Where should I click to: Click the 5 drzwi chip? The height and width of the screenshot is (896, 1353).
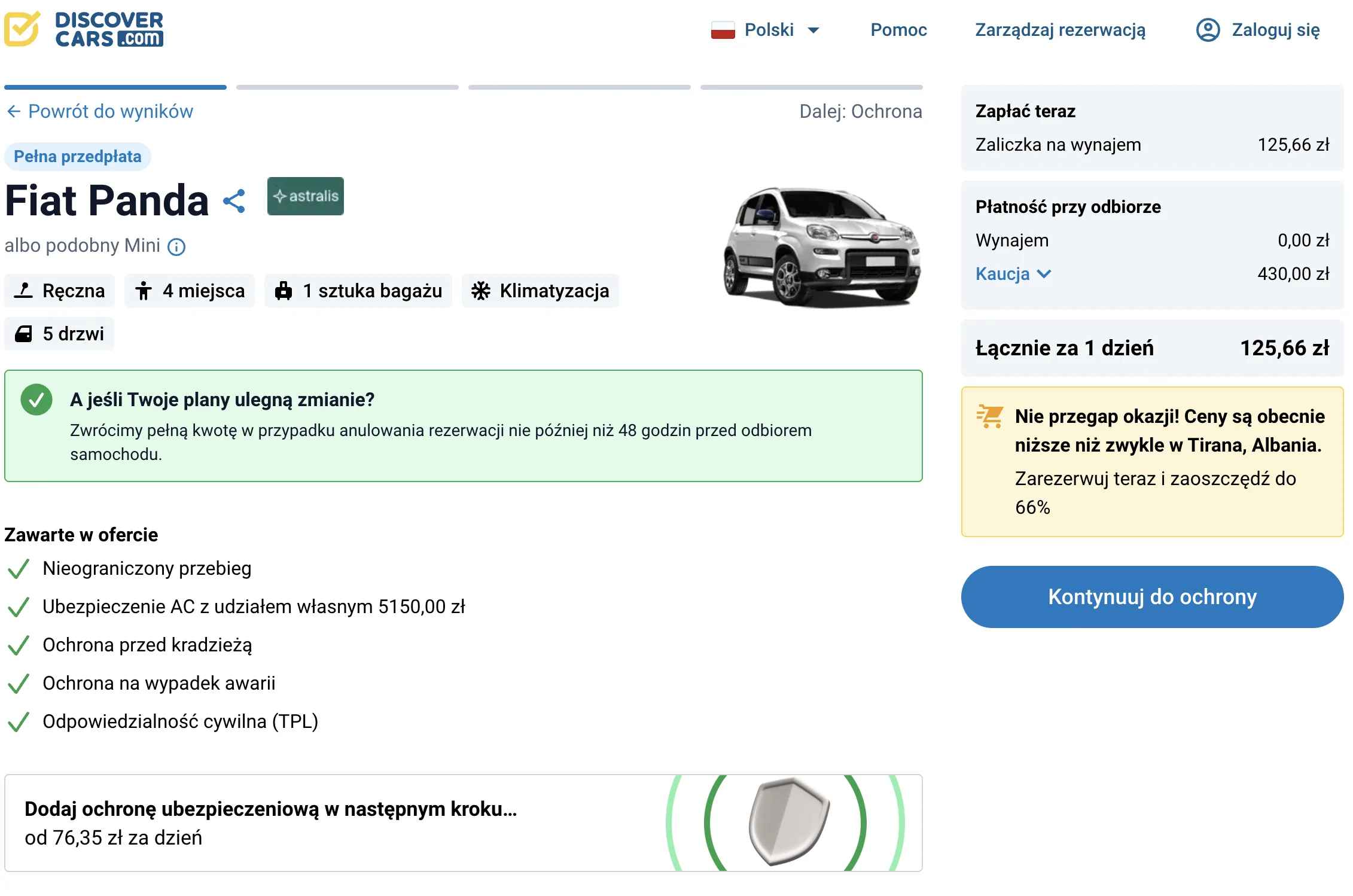pos(59,334)
